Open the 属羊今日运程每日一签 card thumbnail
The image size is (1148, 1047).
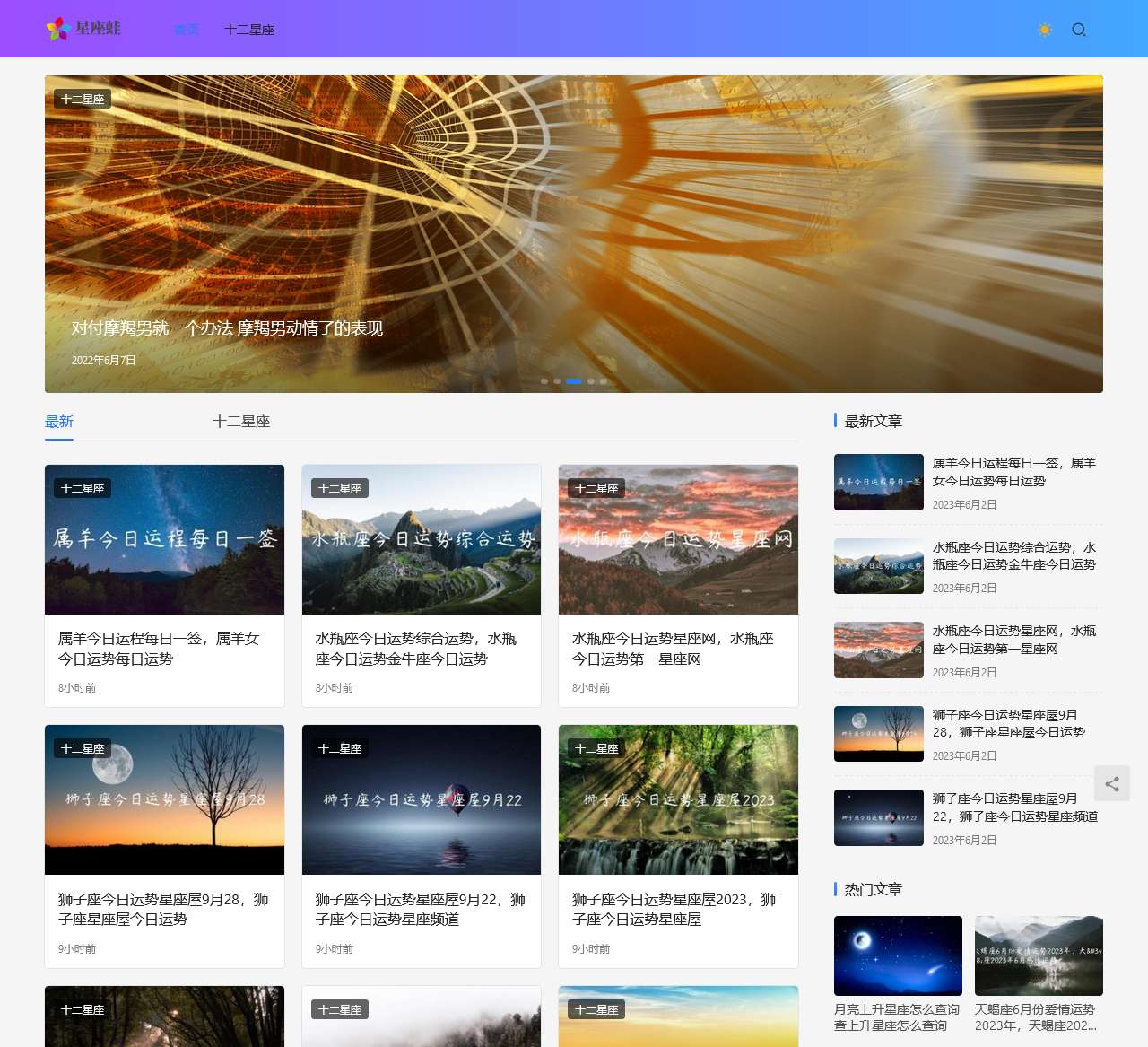164,539
